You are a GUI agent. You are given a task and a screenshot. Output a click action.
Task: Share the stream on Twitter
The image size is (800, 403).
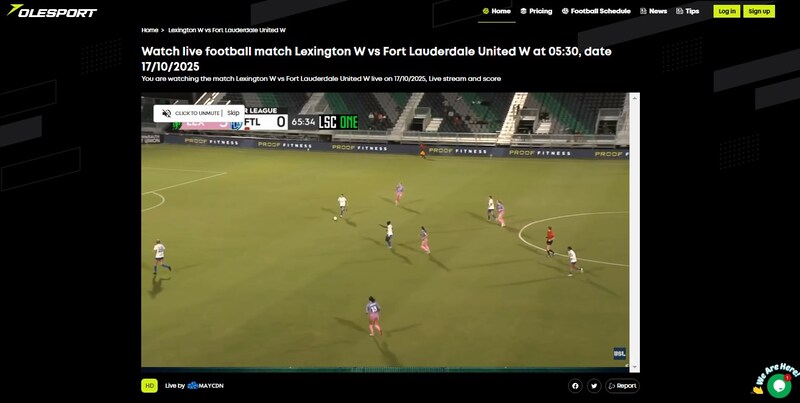click(x=594, y=386)
